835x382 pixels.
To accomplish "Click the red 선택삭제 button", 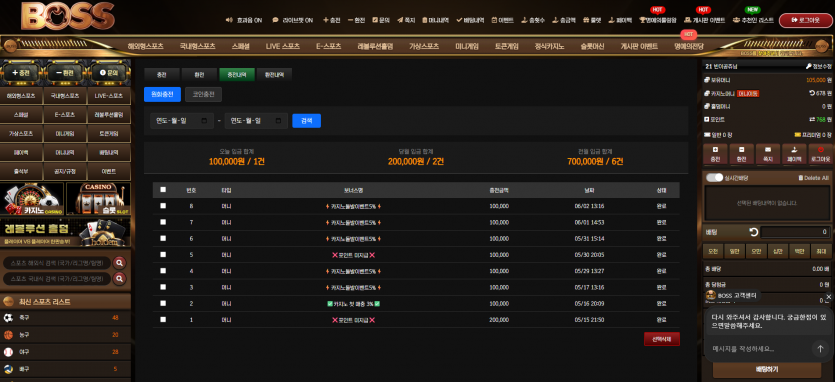I will pos(661,339).
